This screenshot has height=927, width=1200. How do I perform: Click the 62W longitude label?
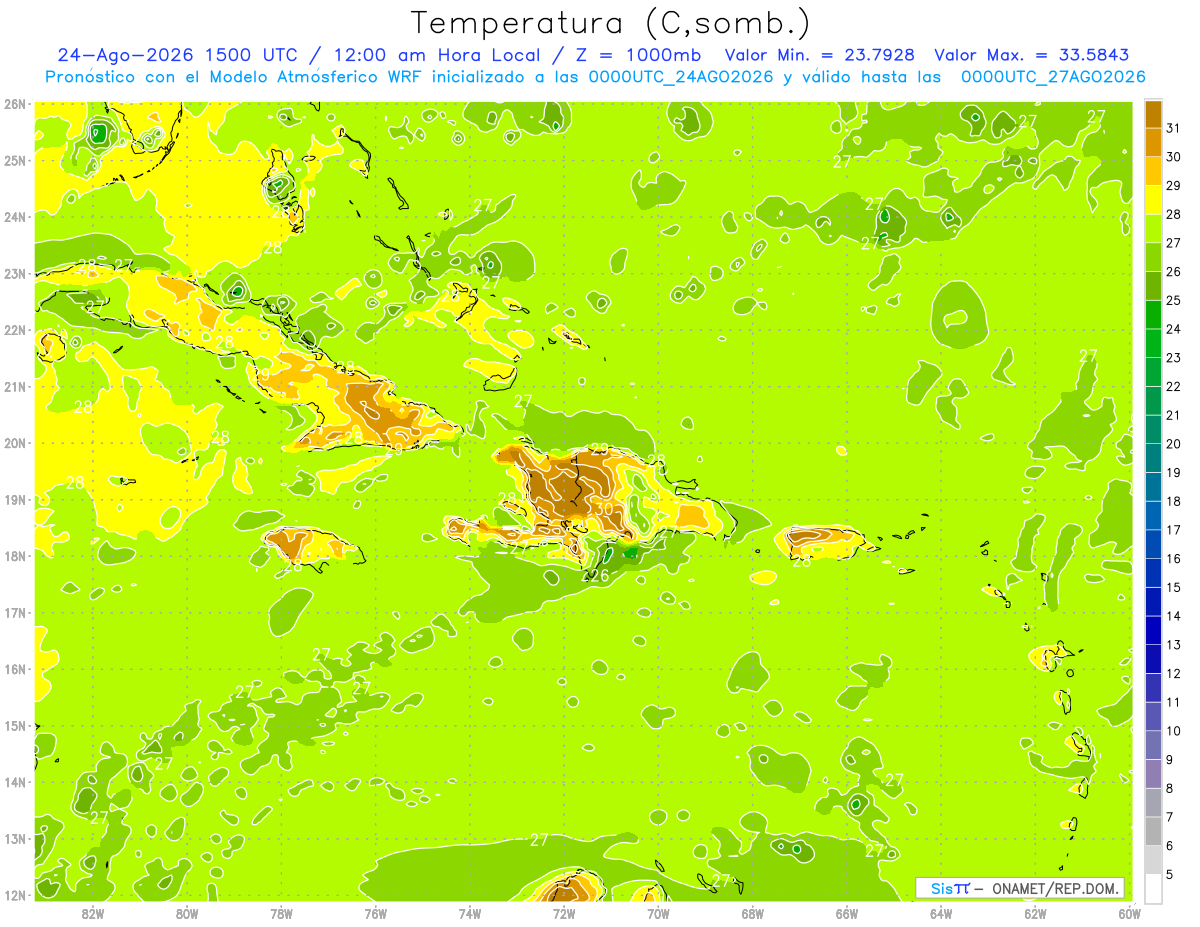(1035, 913)
